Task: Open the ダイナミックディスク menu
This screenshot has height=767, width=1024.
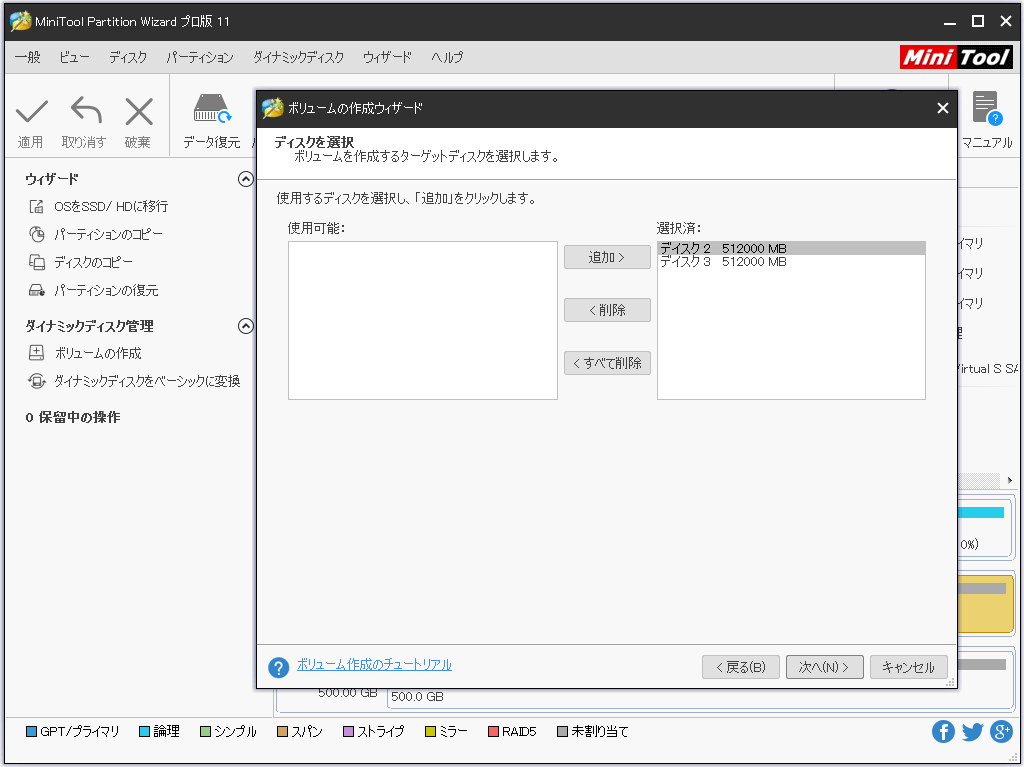Action: coord(298,57)
